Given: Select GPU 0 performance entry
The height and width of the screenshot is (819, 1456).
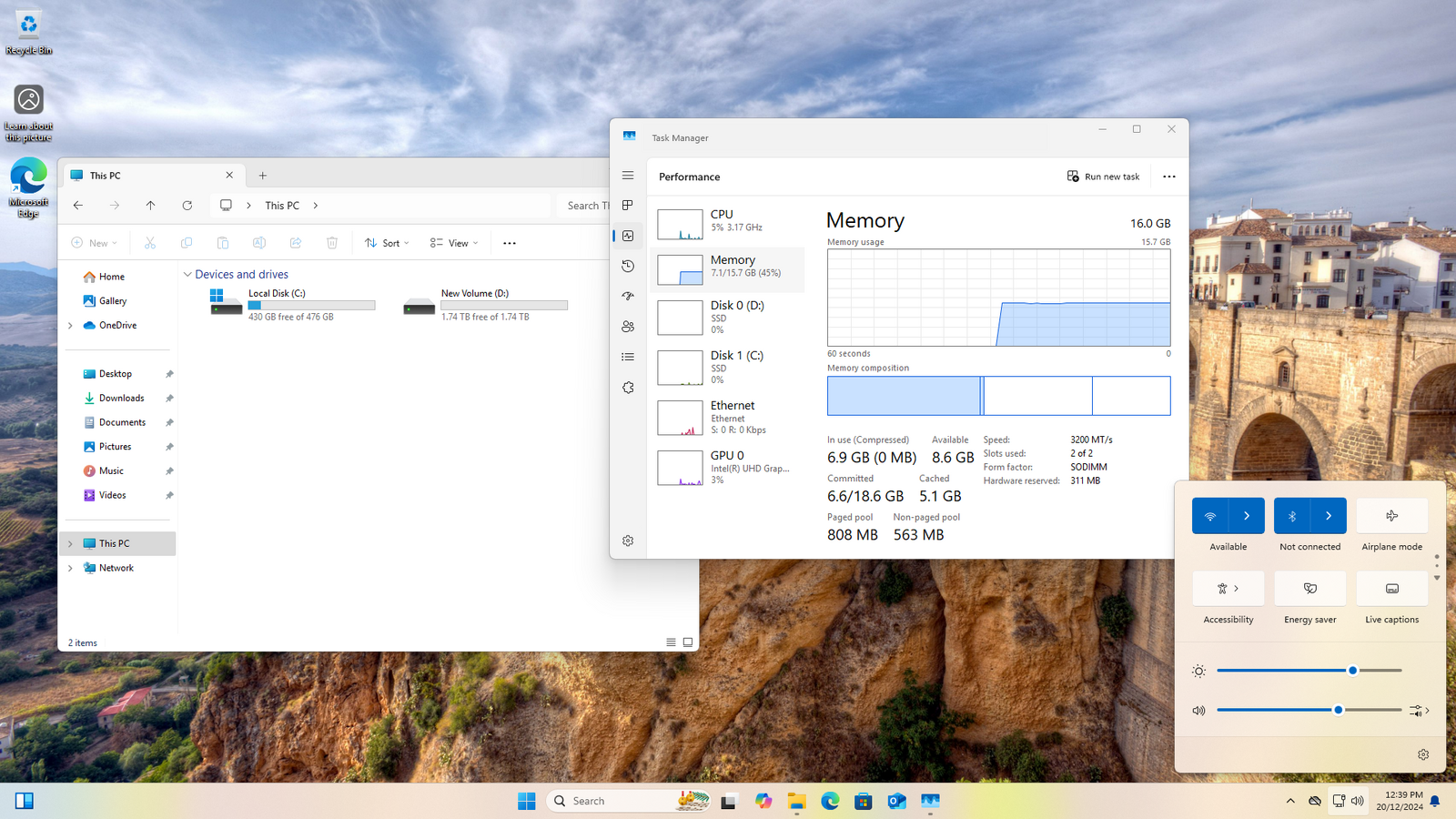Looking at the screenshot, I should tap(727, 468).
